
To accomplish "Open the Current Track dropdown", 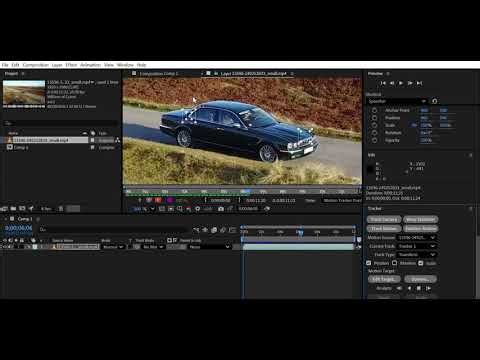I will click(417, 246).
